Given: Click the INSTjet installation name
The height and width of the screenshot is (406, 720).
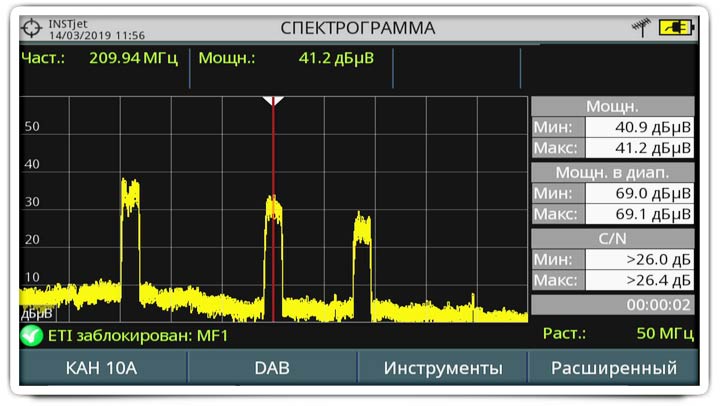Looking at the screenshot, I should 68,23.
